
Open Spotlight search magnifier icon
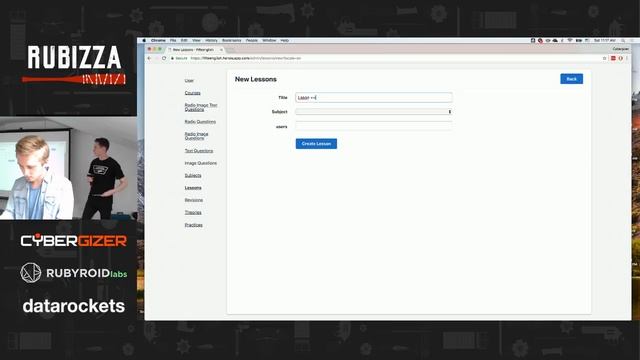tap(623, 40)
